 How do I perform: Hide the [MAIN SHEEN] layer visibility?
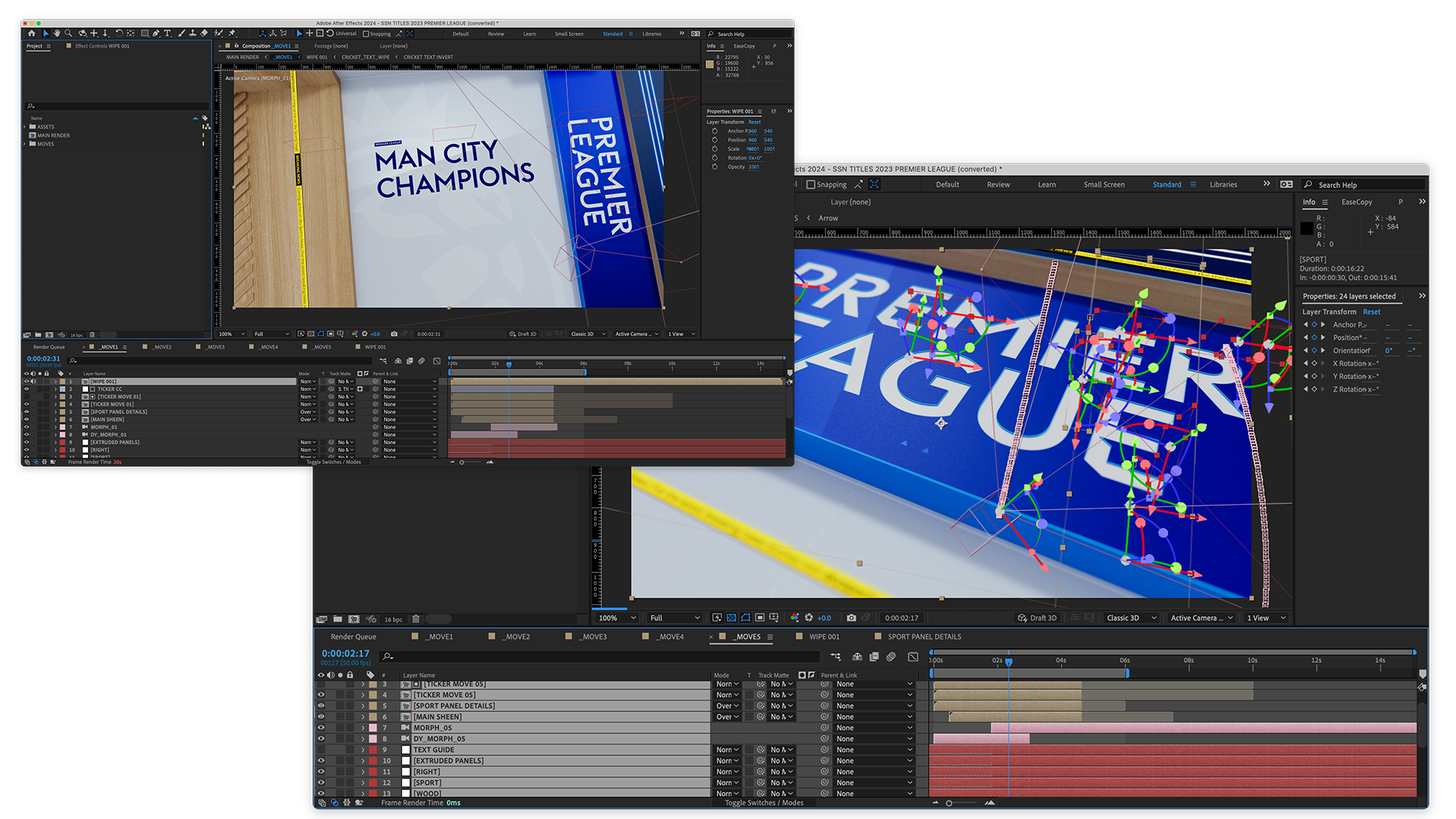321,717
